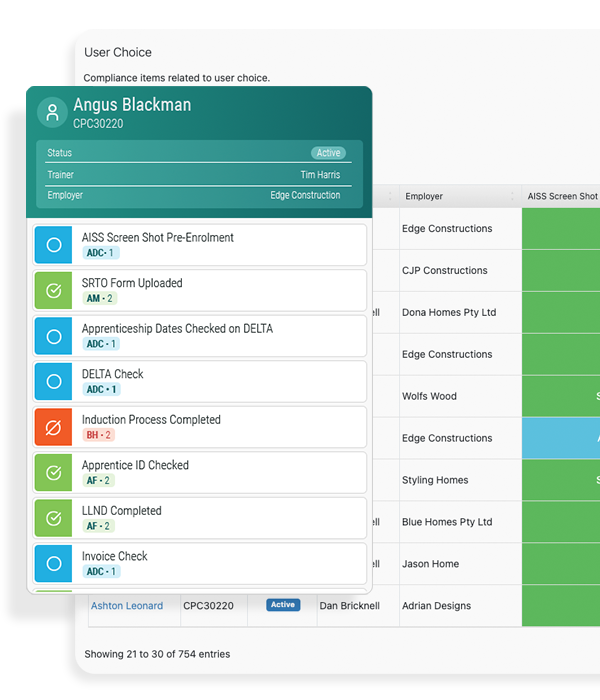Click the blue highlighted cell in the AISS column
600x700 pixels.
[x=560, y=438]
